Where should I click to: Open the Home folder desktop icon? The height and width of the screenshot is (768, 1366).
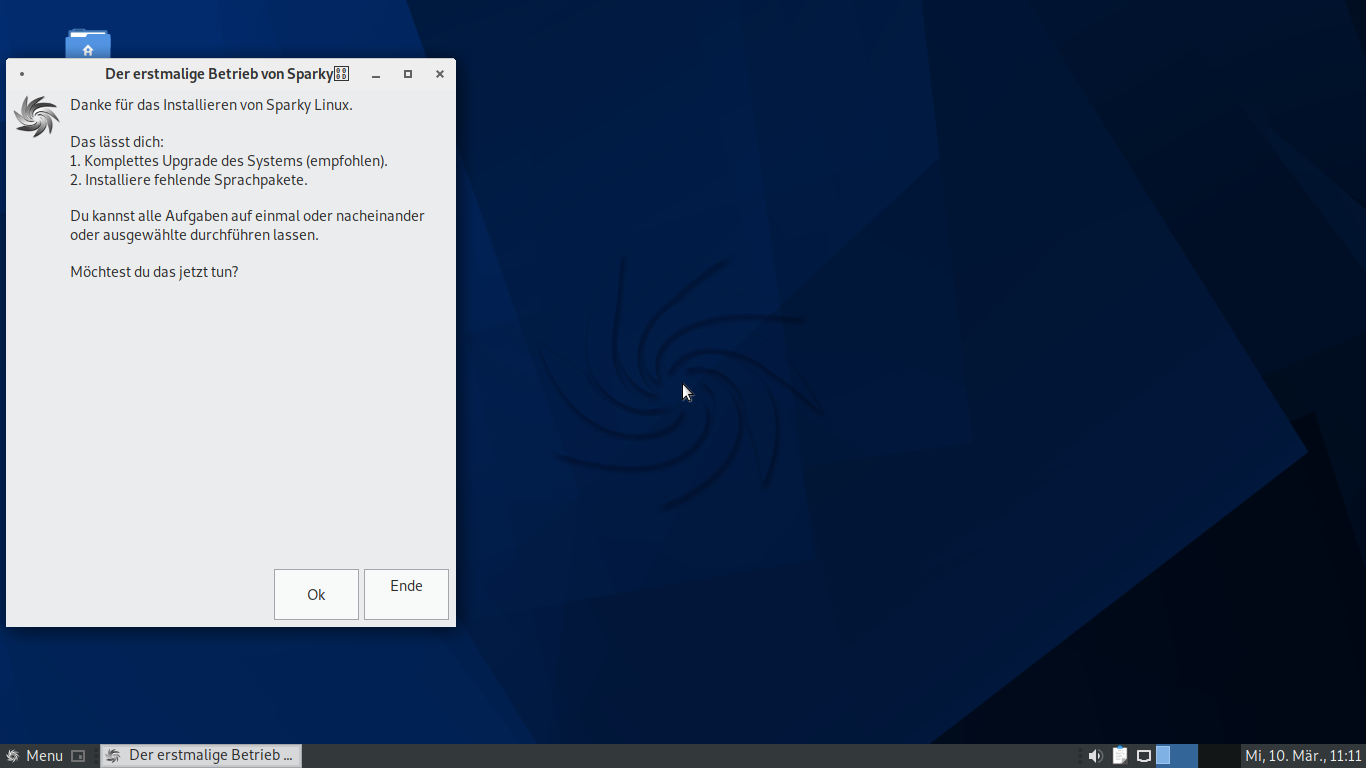[88, 46]
